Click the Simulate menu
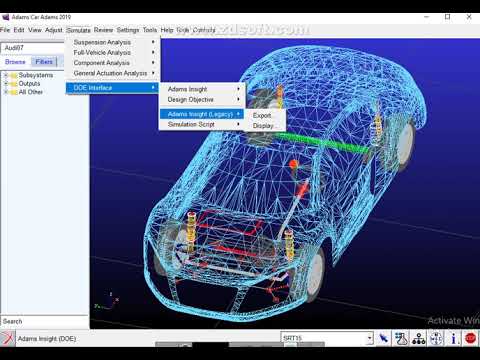This screenshot has width=480, height=360. pos(78,30)
